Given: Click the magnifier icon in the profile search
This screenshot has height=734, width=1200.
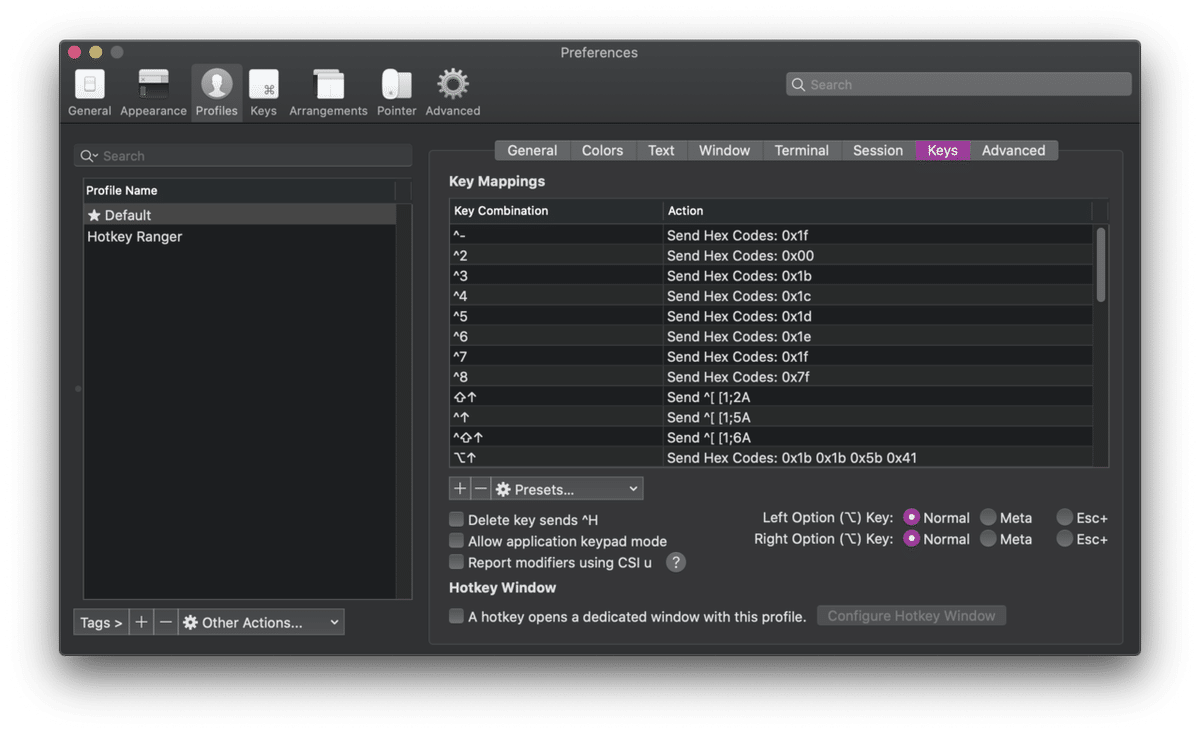Looking at the screenshot, I should 89,156.
